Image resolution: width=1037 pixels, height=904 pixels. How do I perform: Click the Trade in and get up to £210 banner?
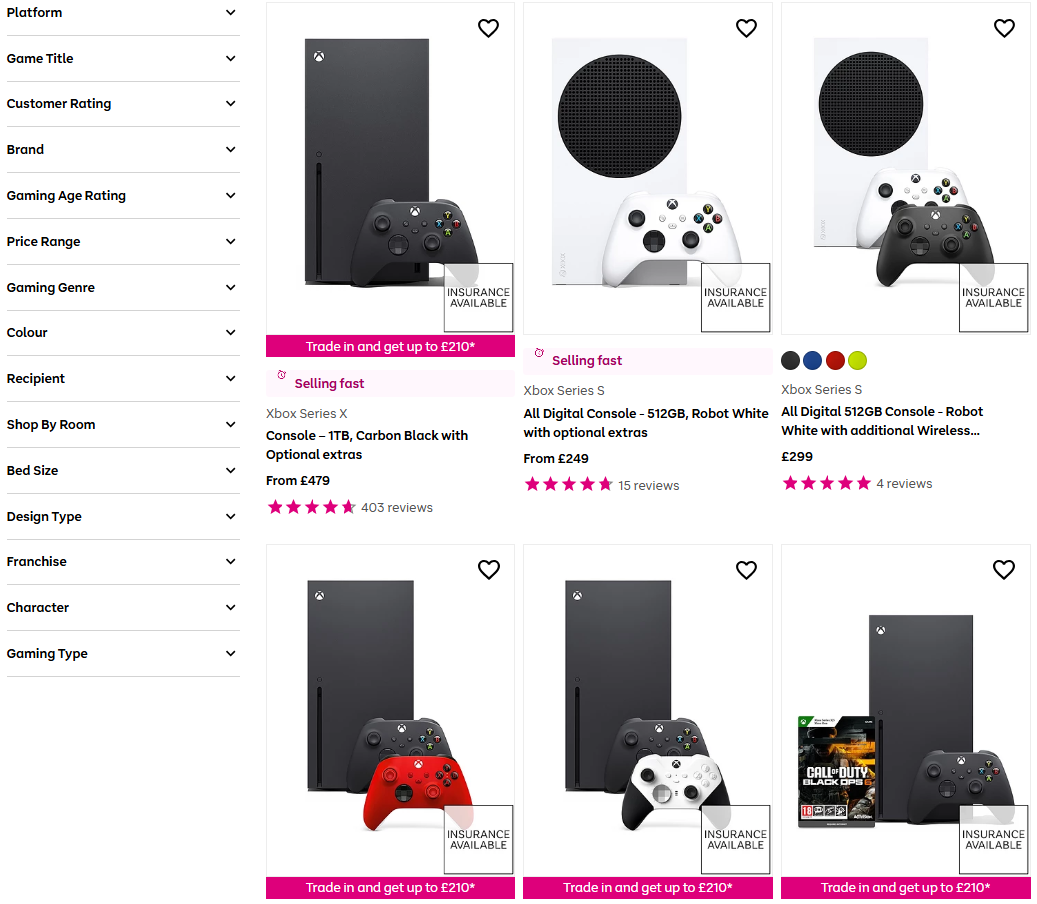[x=389, y=345]
